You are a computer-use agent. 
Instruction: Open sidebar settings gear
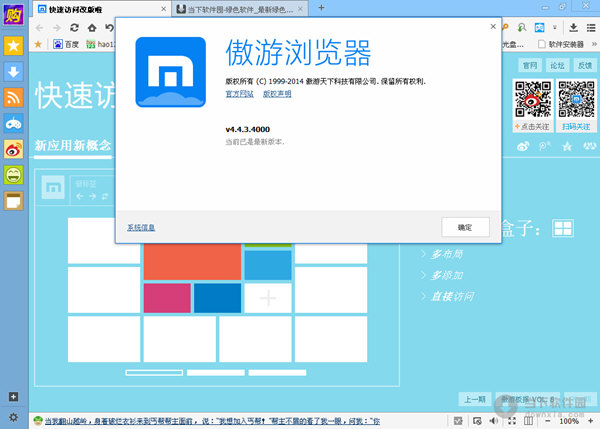13,417
